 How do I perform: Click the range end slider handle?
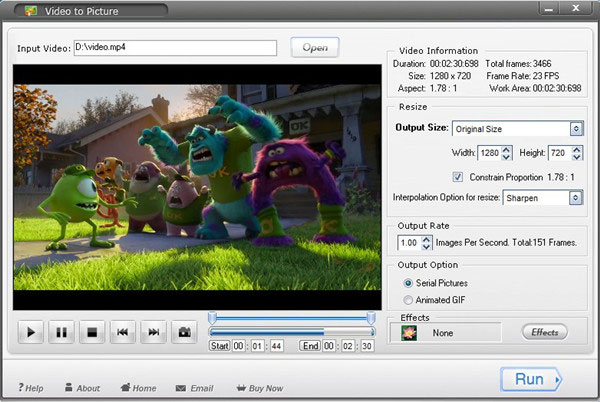click(x=370, y=317)
